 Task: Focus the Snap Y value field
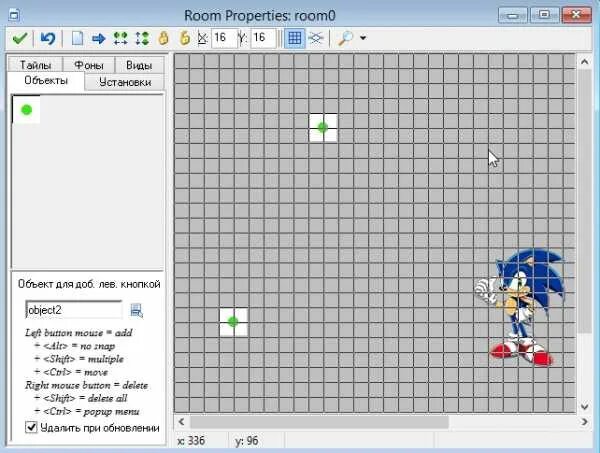263,38
